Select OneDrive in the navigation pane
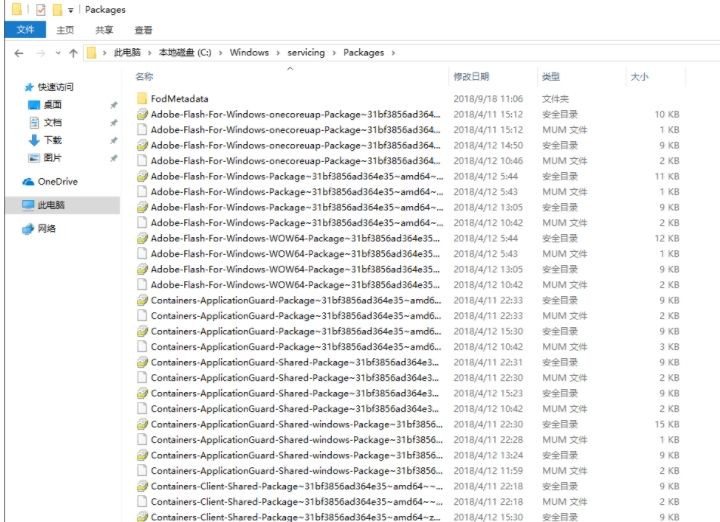The width and height of the screenshot is (720, 522). click(x=57, y=181)
